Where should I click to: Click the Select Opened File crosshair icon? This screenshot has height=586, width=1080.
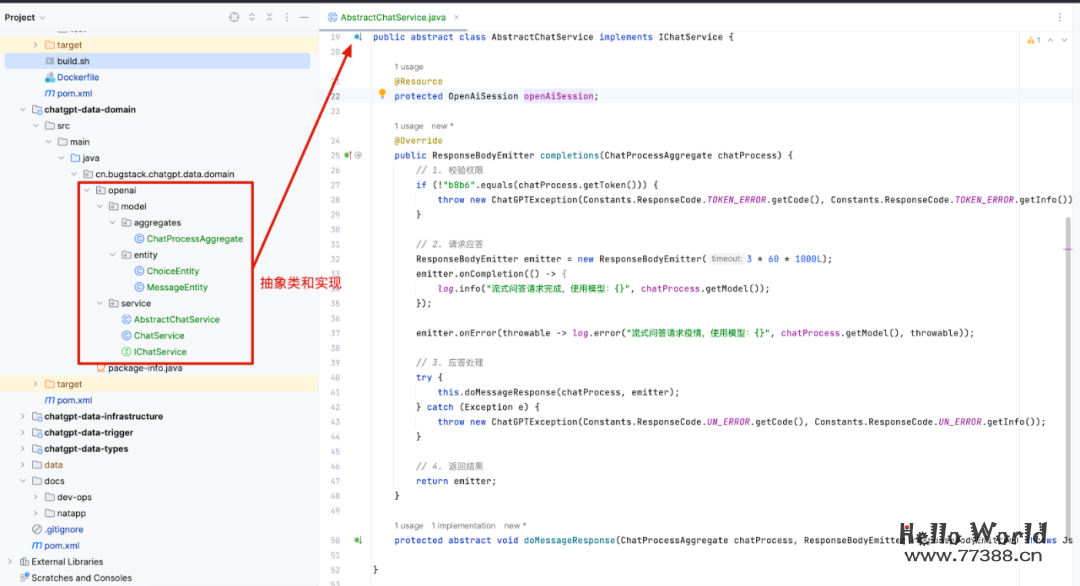click(235, 17)
